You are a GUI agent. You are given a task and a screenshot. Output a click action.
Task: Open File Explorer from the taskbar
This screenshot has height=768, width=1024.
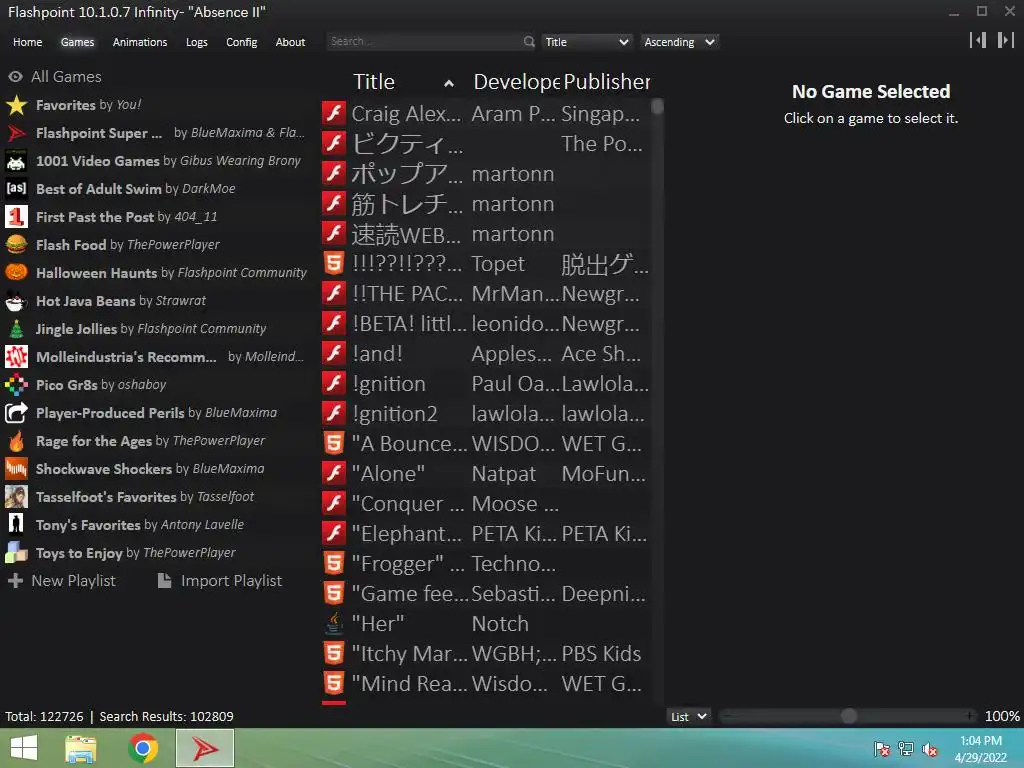pyautogui.click(x=81, y=748)
